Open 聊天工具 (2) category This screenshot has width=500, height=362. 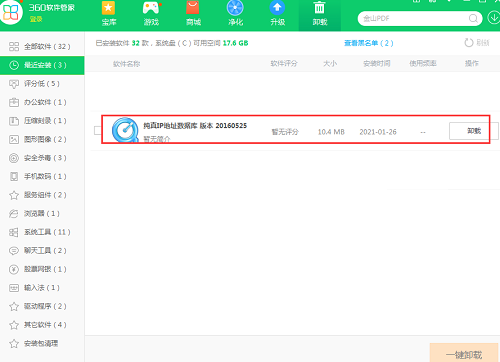[x=42, y=251]
